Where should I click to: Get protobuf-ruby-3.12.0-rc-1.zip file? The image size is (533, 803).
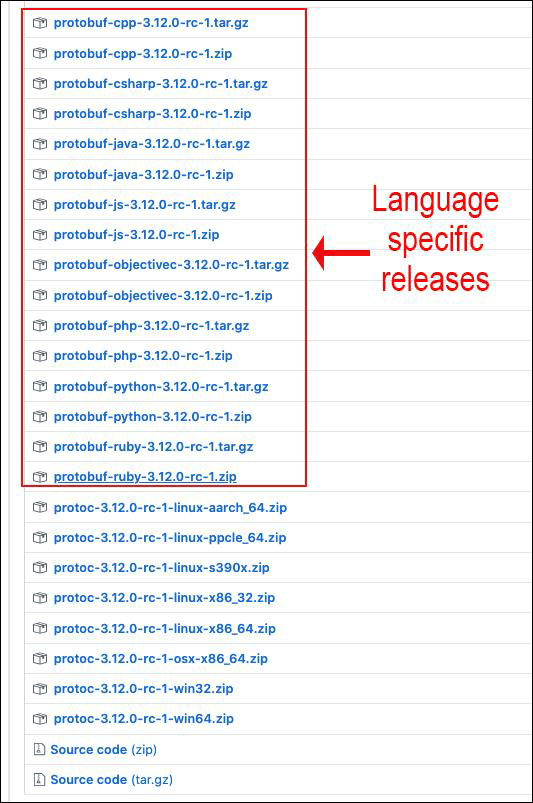145,477
